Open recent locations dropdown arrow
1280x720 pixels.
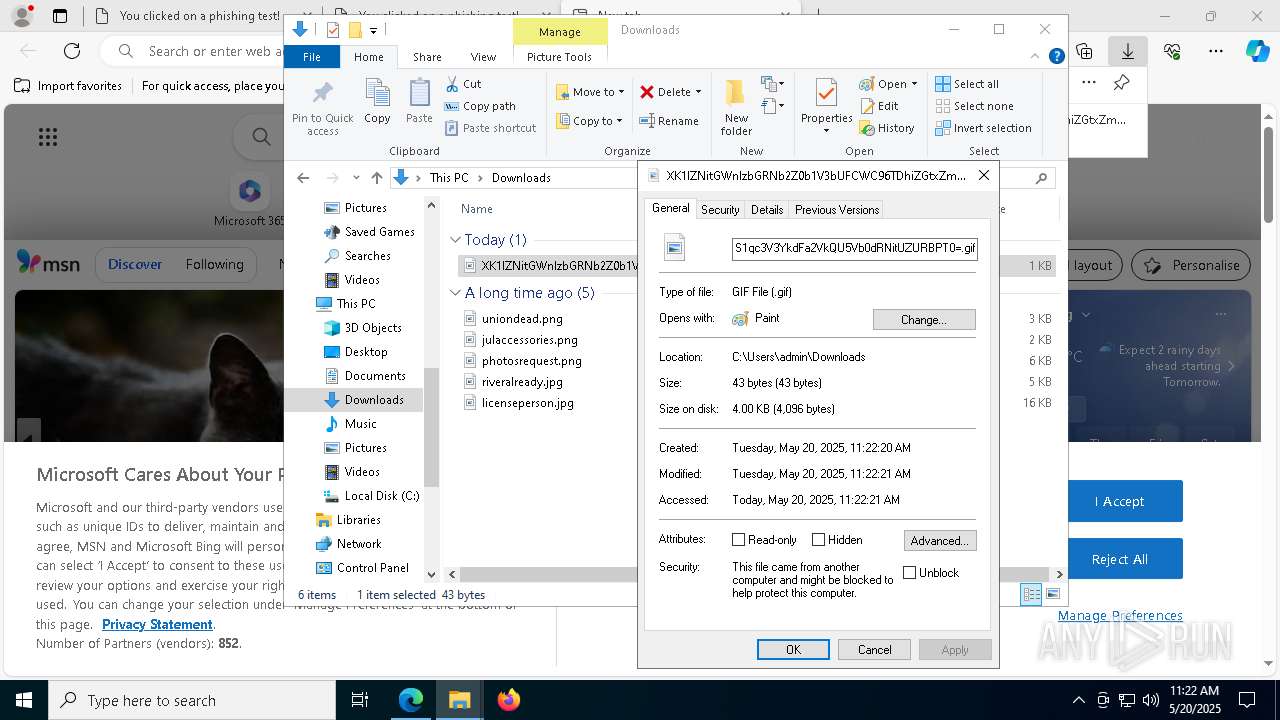[x=356, y=178]
